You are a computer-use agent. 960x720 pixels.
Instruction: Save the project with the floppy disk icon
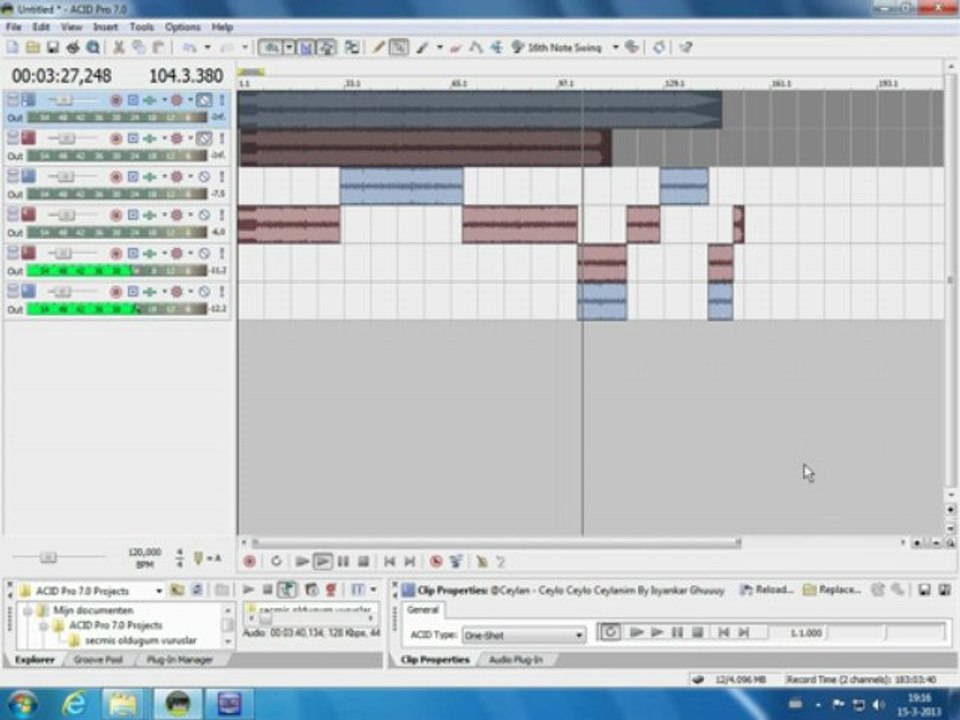[53, 47]
